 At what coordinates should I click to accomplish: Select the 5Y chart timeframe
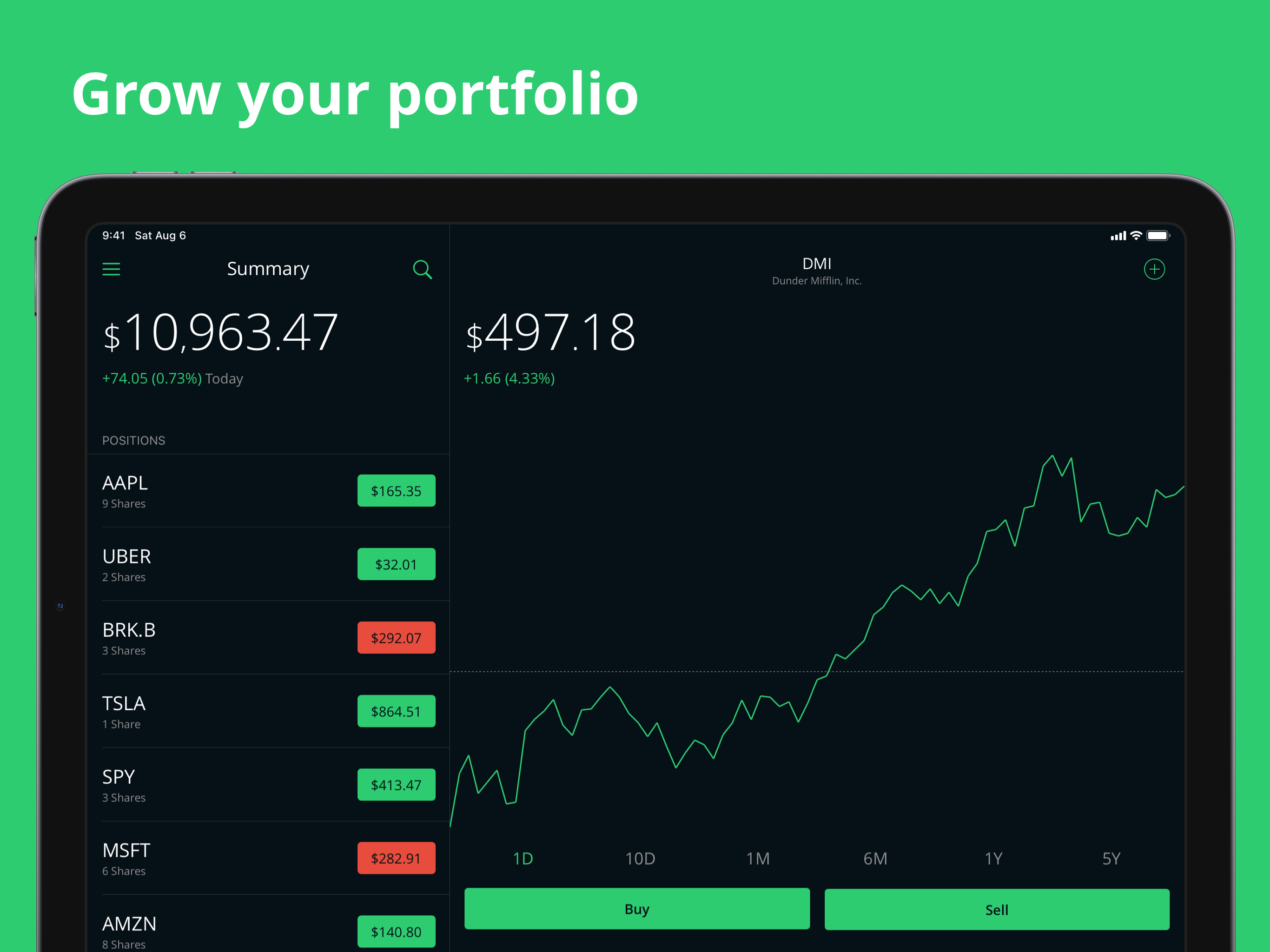pos(1111,858)
